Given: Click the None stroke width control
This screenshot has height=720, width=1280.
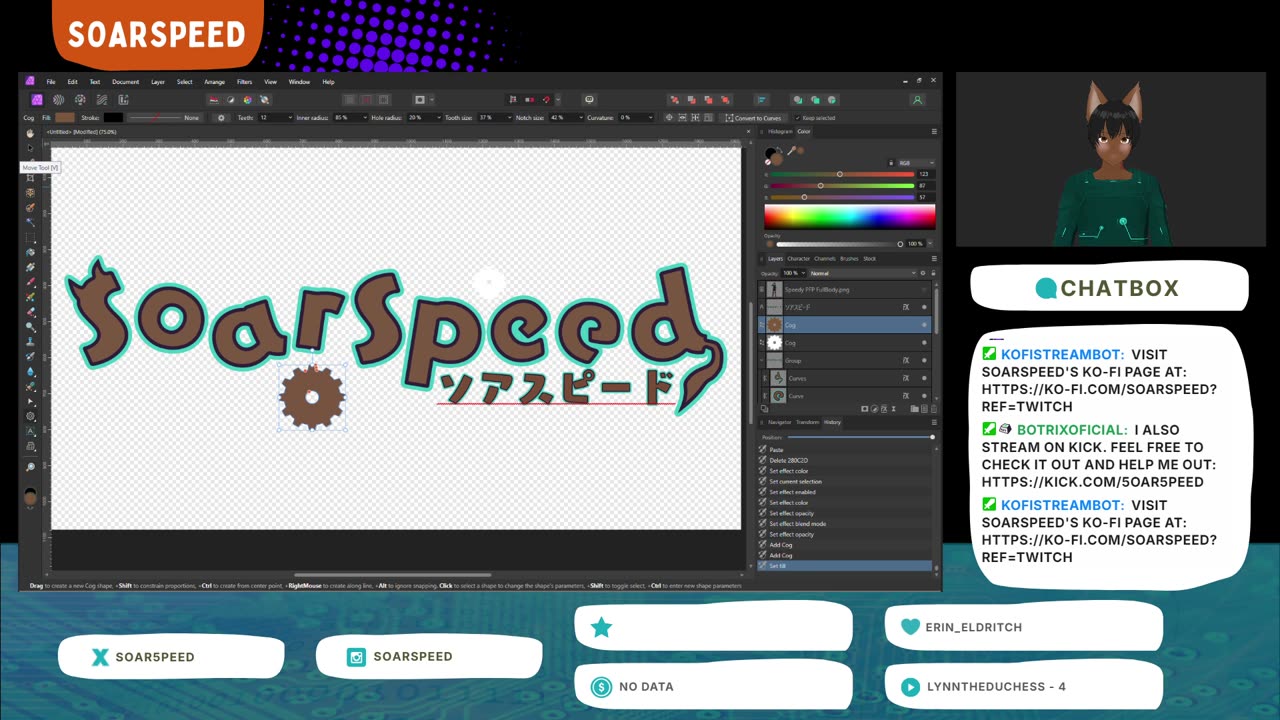Looking at the screenshot, I should point(164,118).
